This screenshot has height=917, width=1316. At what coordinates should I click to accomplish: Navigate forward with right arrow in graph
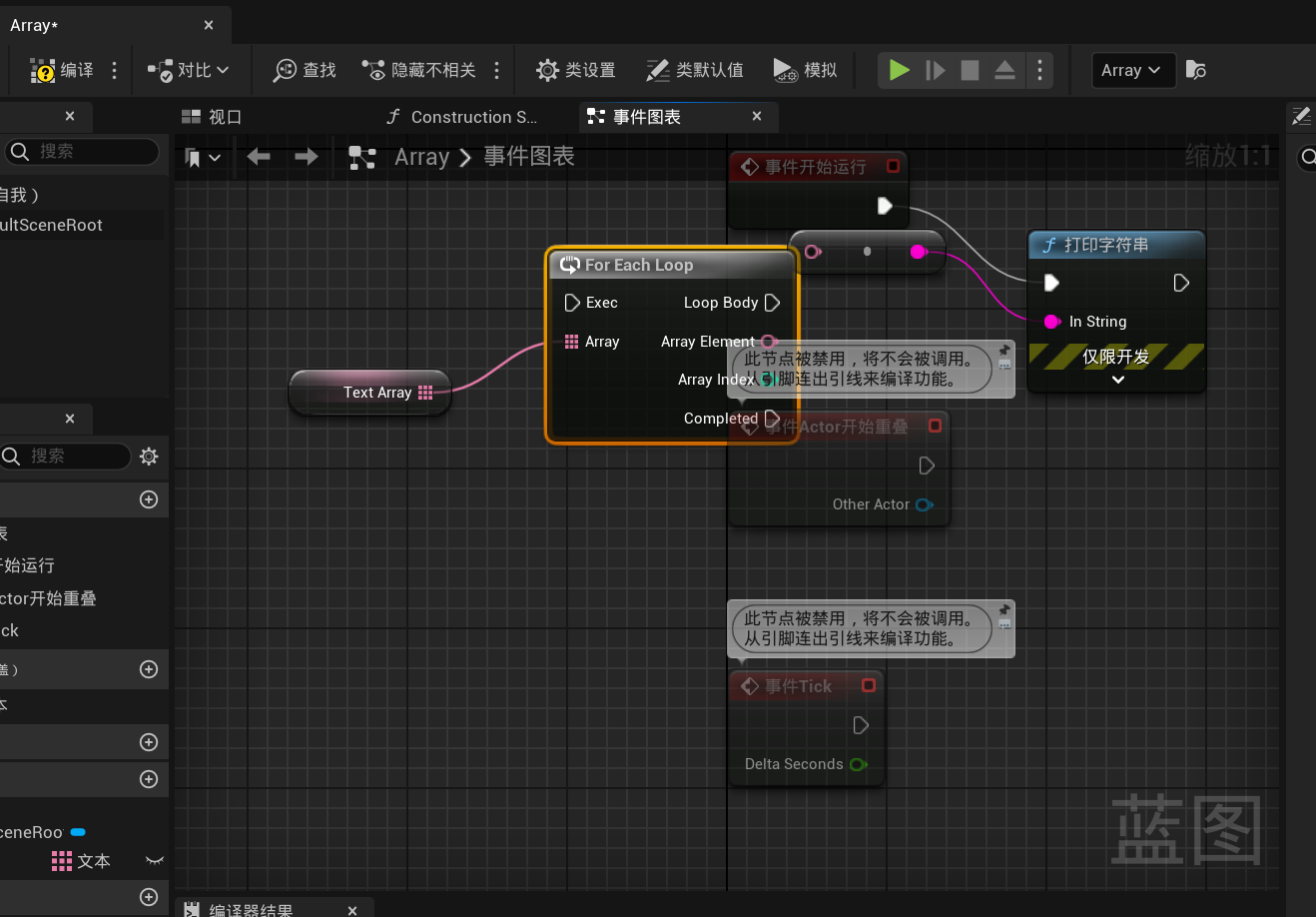307,157
